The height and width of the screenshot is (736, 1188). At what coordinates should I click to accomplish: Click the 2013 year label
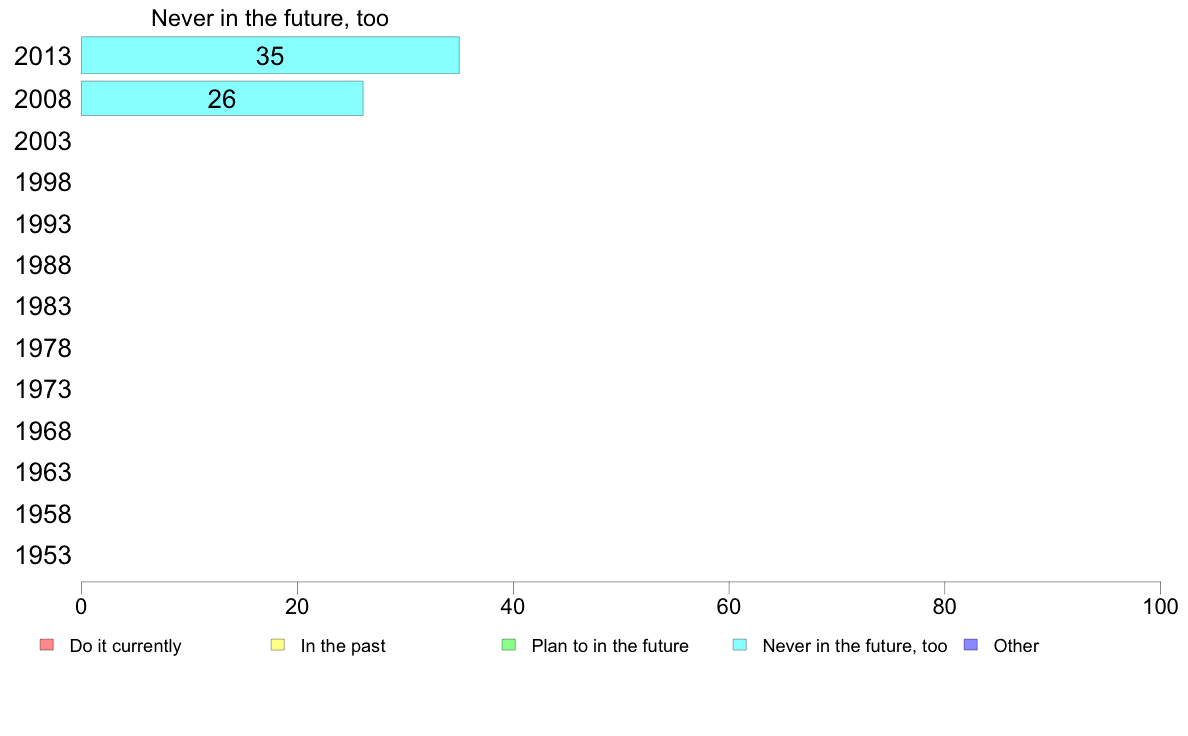(x=42, y=56)
